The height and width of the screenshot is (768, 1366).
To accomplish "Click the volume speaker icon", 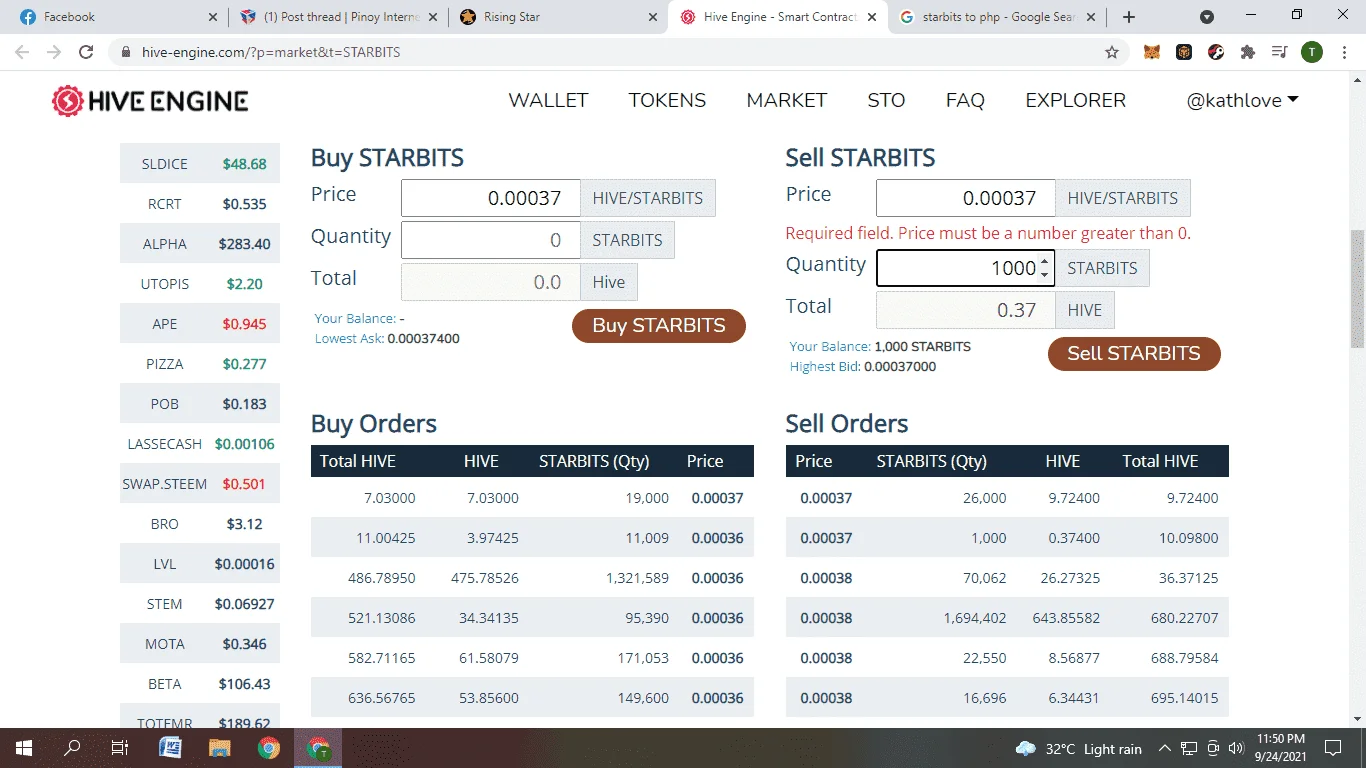I will point(1235,748).
